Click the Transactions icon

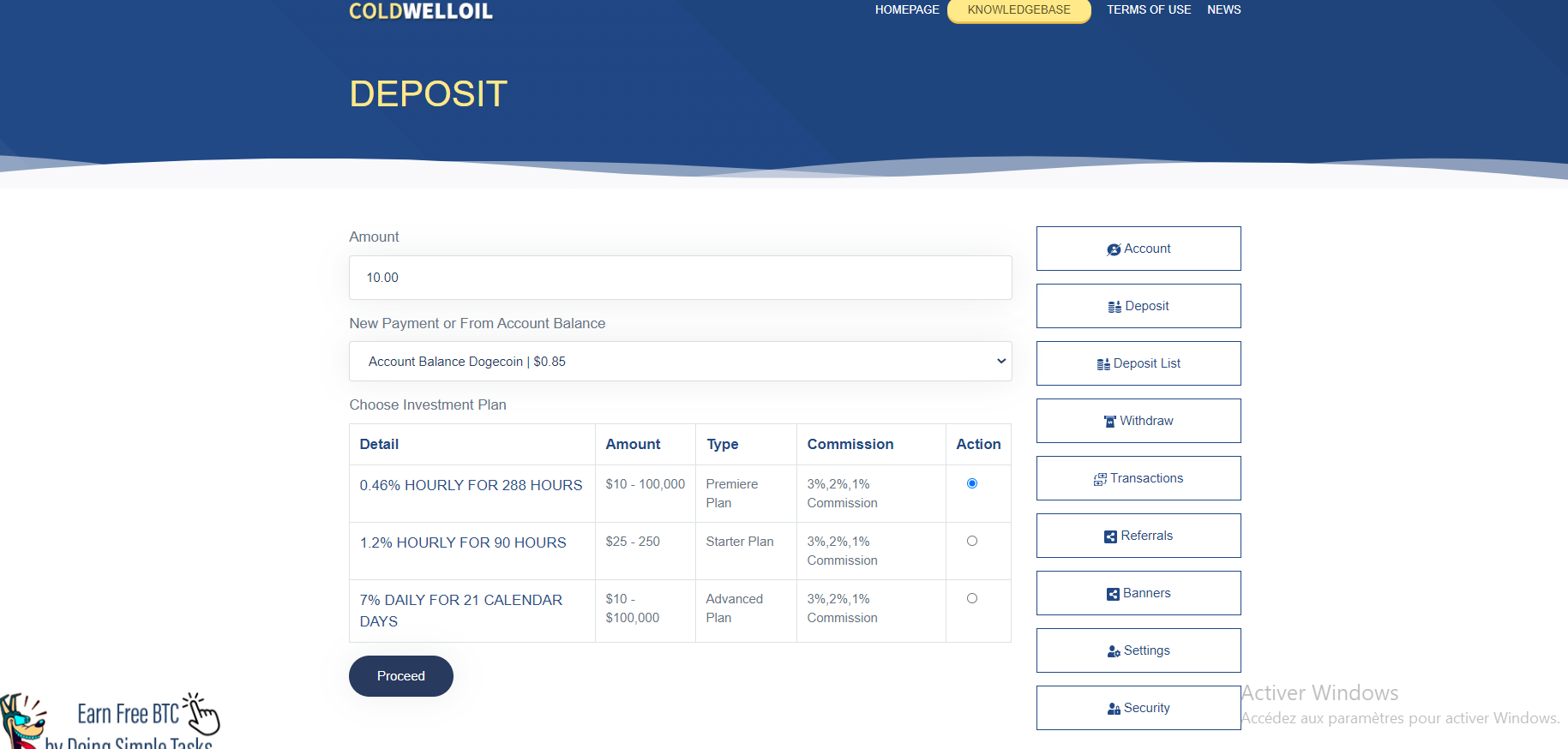1100,479
